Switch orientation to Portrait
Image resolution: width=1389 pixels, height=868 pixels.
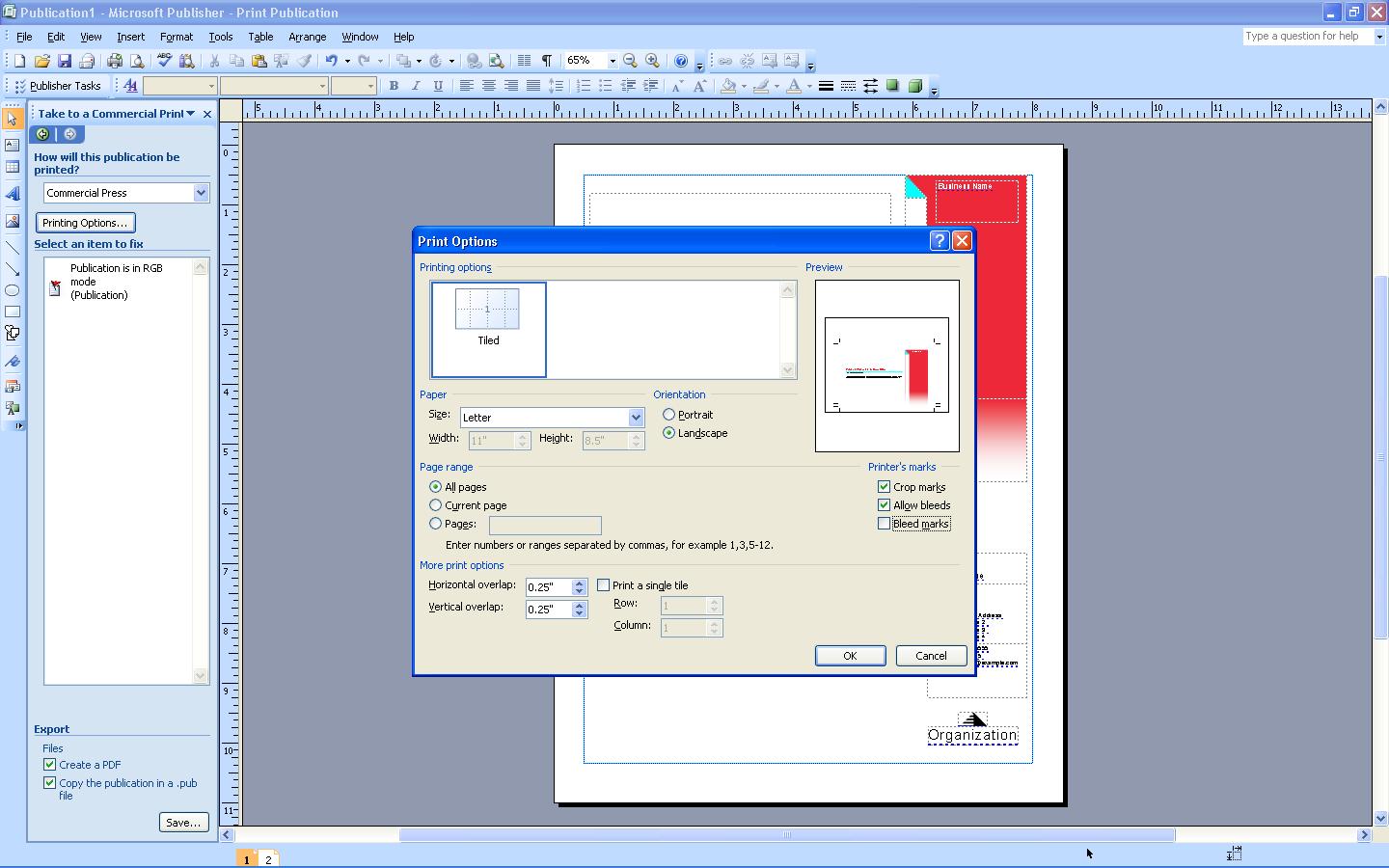tap(669, 414)
